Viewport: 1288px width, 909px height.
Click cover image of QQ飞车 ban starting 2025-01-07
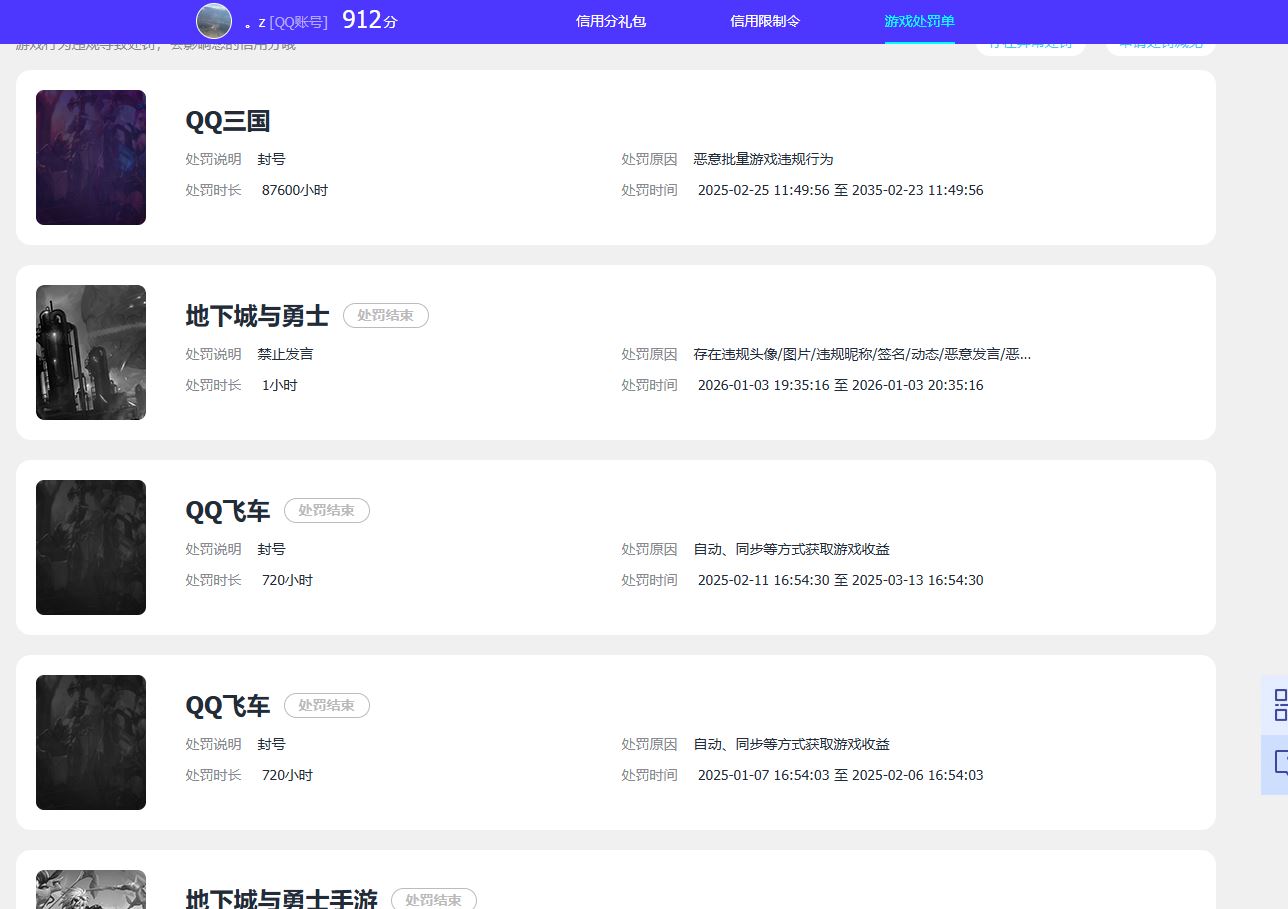point(91,742)
